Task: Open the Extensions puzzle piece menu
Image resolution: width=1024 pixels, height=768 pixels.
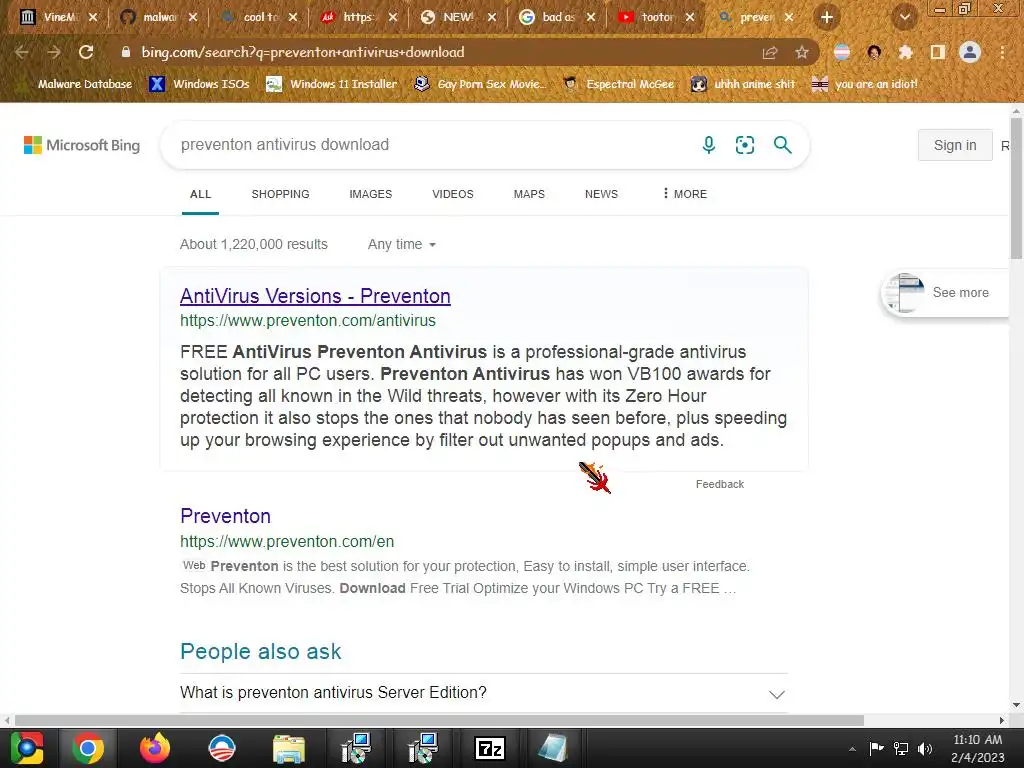Action: 905,52
